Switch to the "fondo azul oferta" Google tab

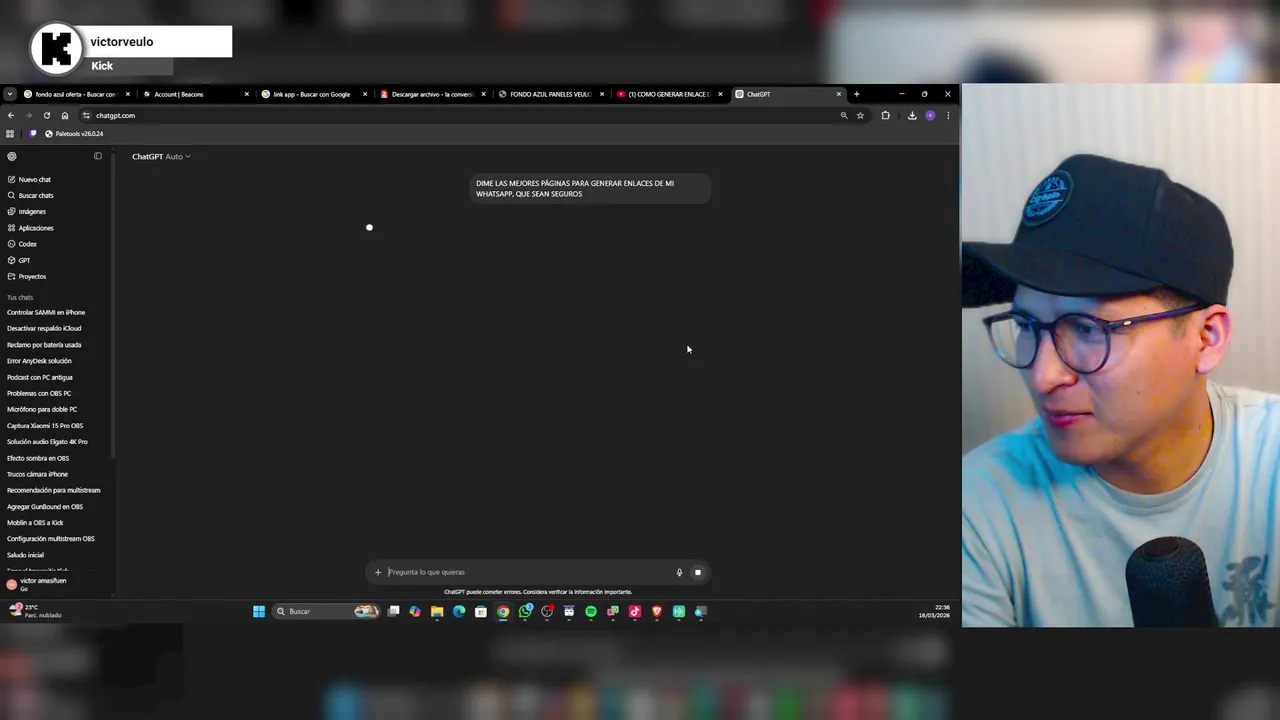(77, 94)
